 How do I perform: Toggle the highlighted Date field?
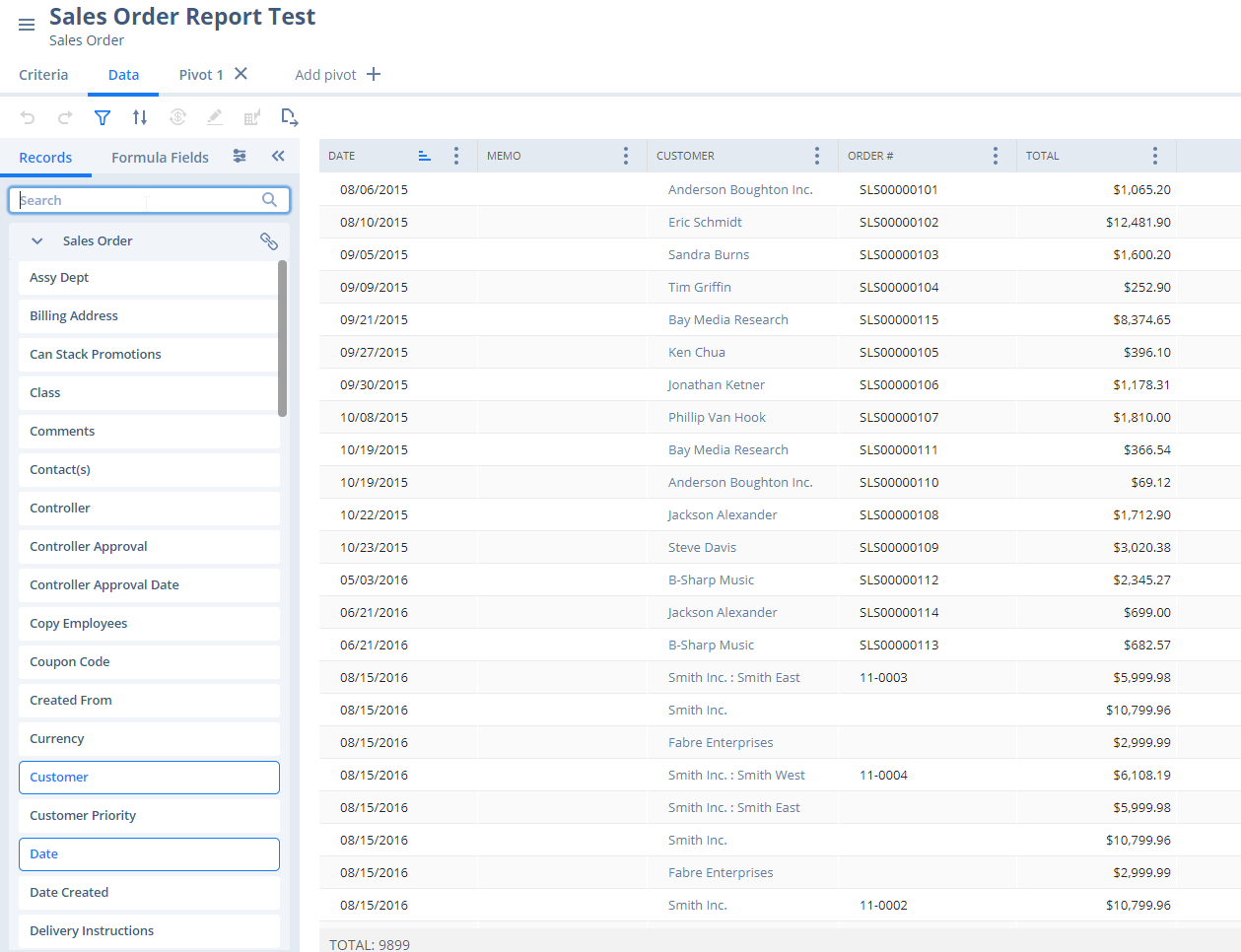point(149,854)
